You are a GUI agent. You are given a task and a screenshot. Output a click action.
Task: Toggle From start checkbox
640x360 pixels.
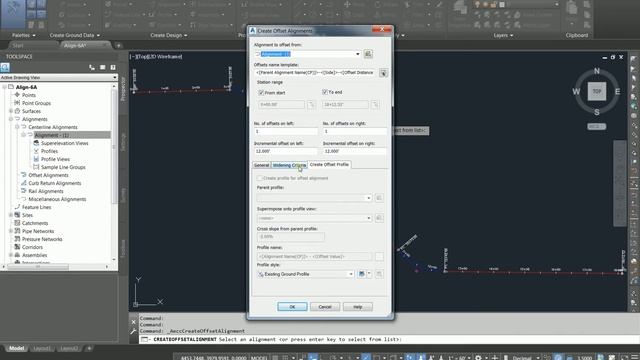point(261,93)
